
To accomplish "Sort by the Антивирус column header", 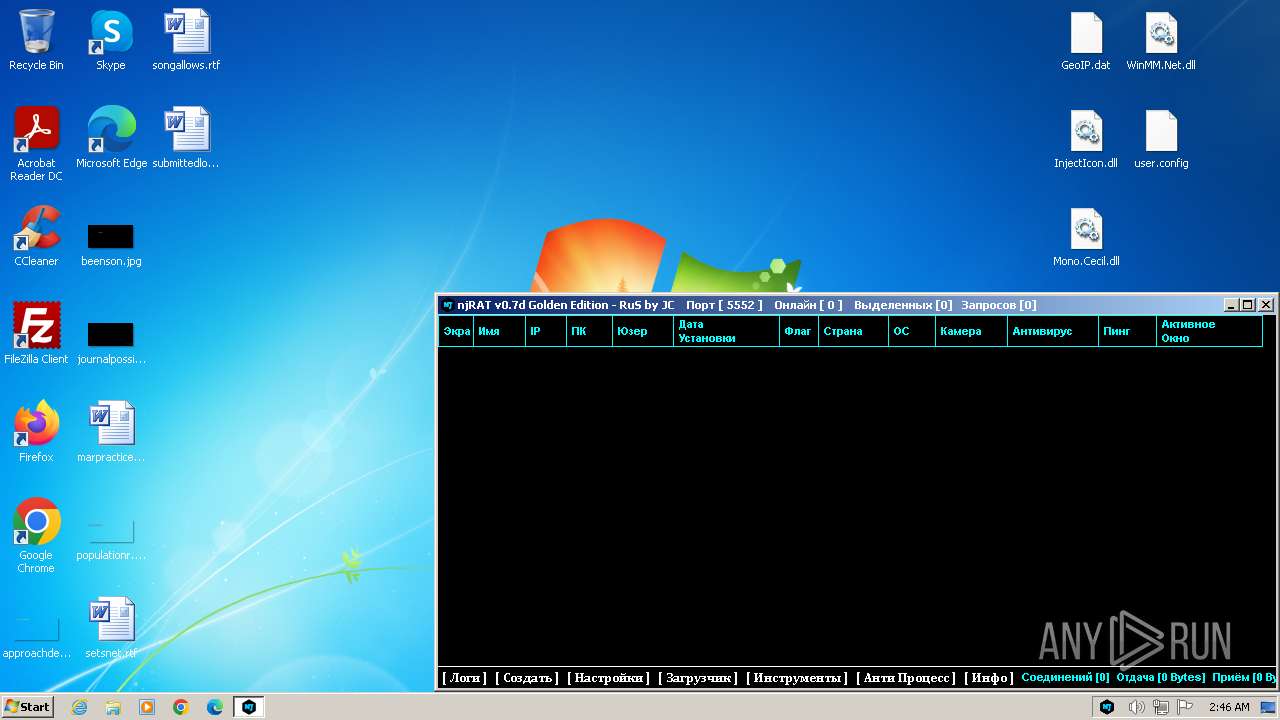I will tap(1053, 331).
